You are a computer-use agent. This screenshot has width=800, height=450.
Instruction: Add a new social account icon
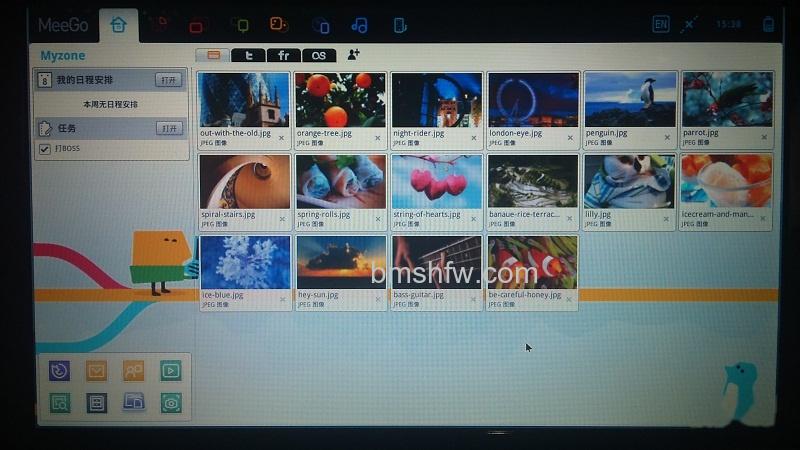353,55
